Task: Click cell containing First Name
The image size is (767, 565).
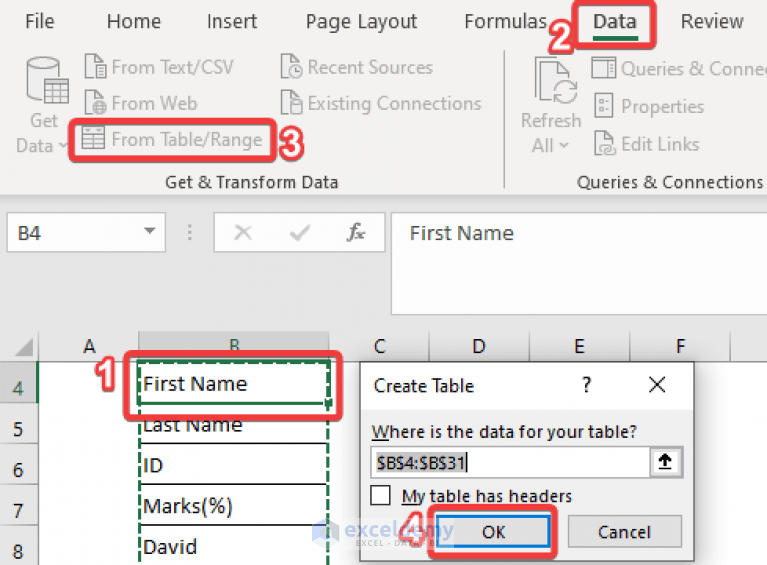Action: pyautogui.click(x=233, y=384)
